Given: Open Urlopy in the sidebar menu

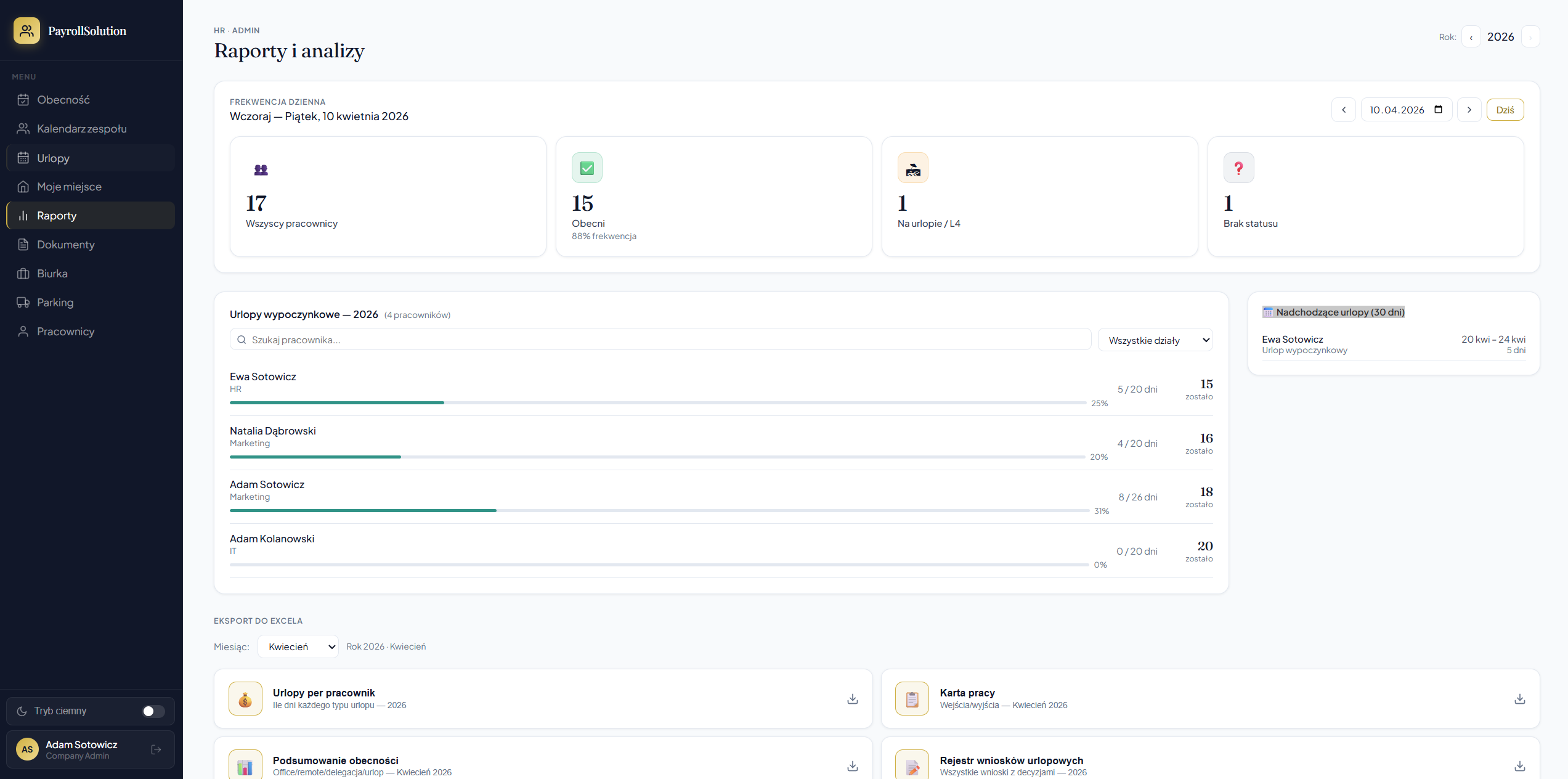Looking at the screenshot, I should pos(53,158).
